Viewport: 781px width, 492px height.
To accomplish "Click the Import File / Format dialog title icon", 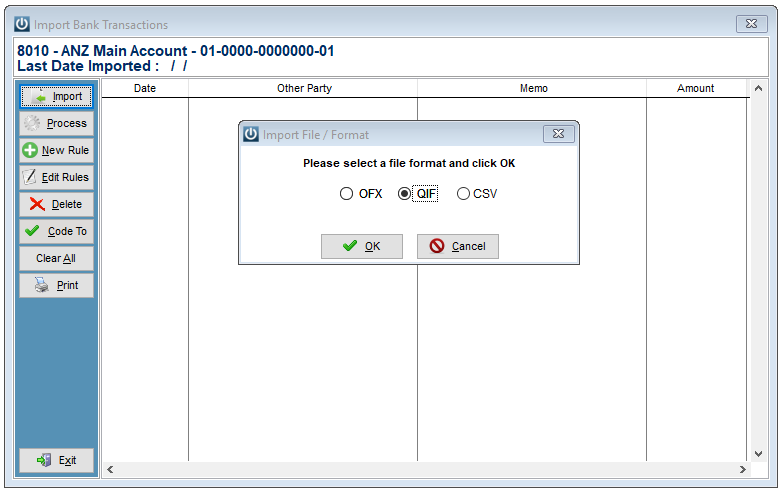I will pos(251,134).
